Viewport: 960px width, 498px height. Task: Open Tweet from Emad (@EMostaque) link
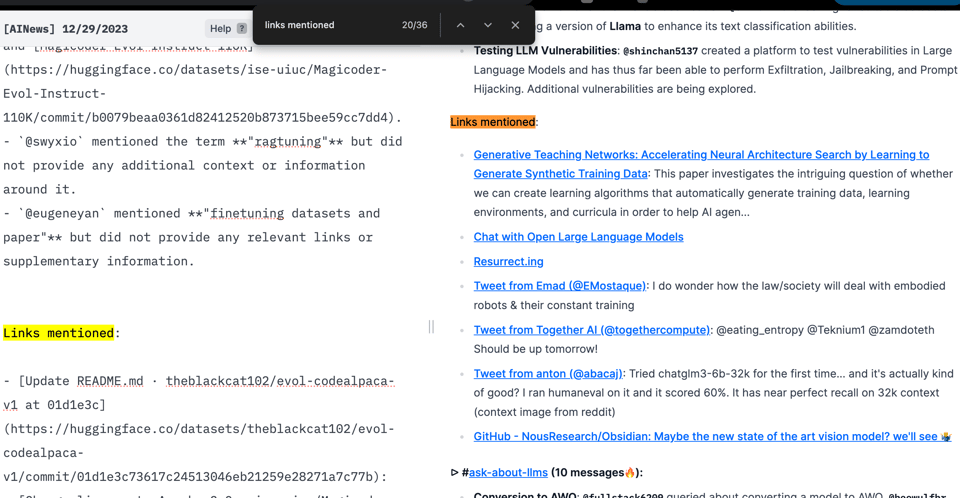coord(559,286)
